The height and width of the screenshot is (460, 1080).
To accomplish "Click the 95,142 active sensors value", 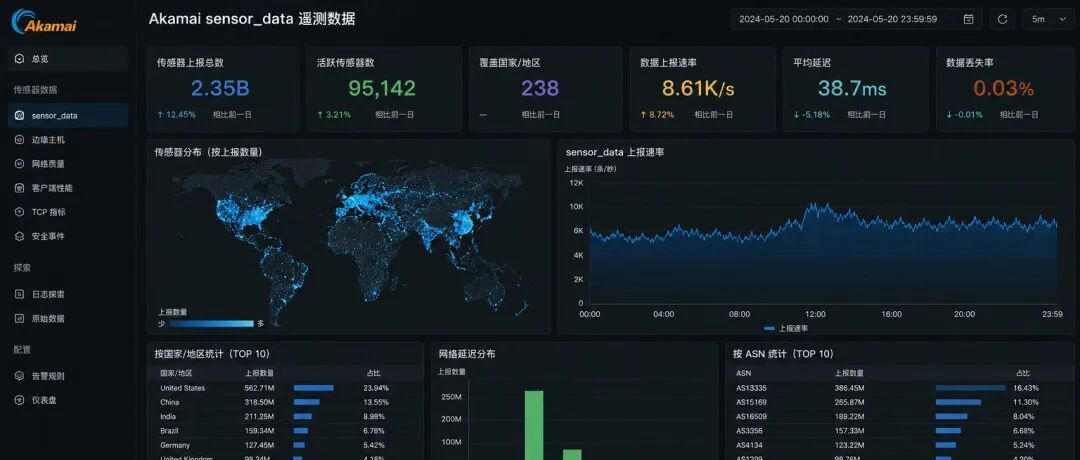I will coord(382,88).
